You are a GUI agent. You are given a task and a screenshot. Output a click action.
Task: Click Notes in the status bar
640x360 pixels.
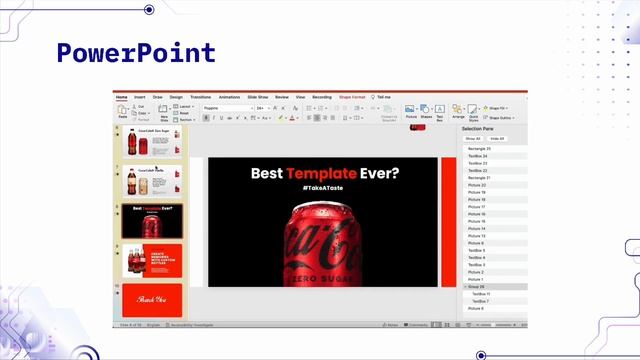click(x=390, y=325)
